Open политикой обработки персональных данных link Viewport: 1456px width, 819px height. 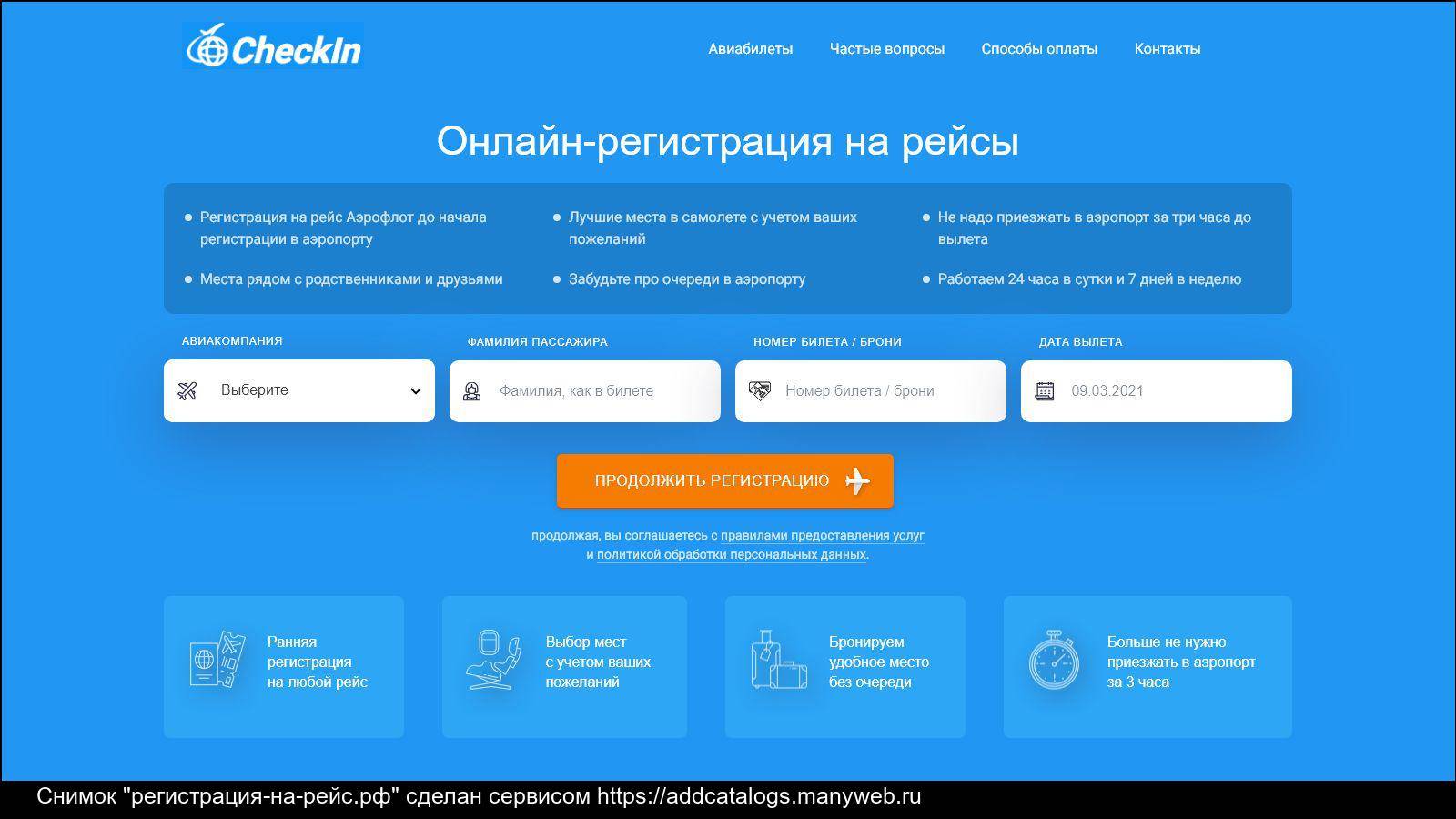tap(732, 555)
